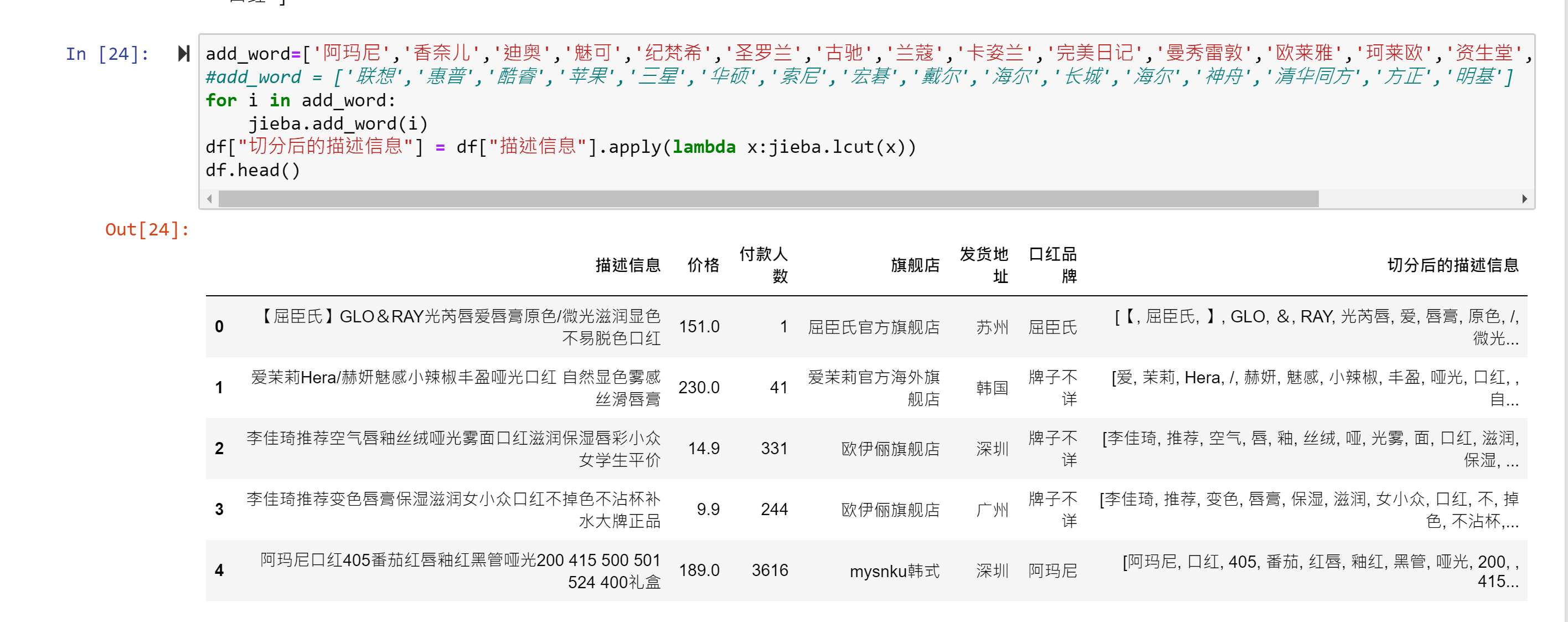1568x622 pixels.
Task: Click the df.head() code line
Action: point(252,171)
